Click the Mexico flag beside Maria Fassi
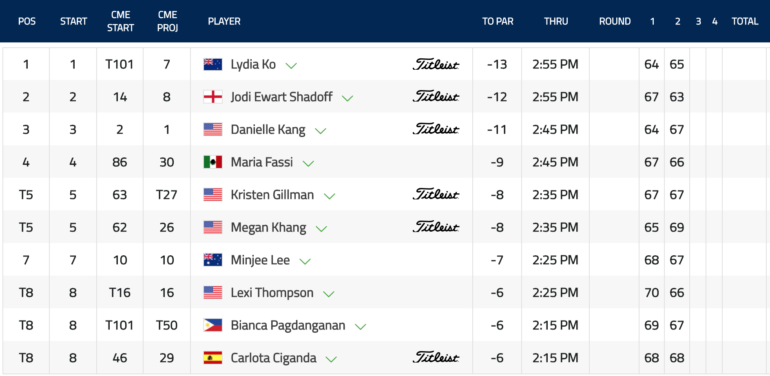Viewport: 770px width, 376px height. (x=213, y=162)
